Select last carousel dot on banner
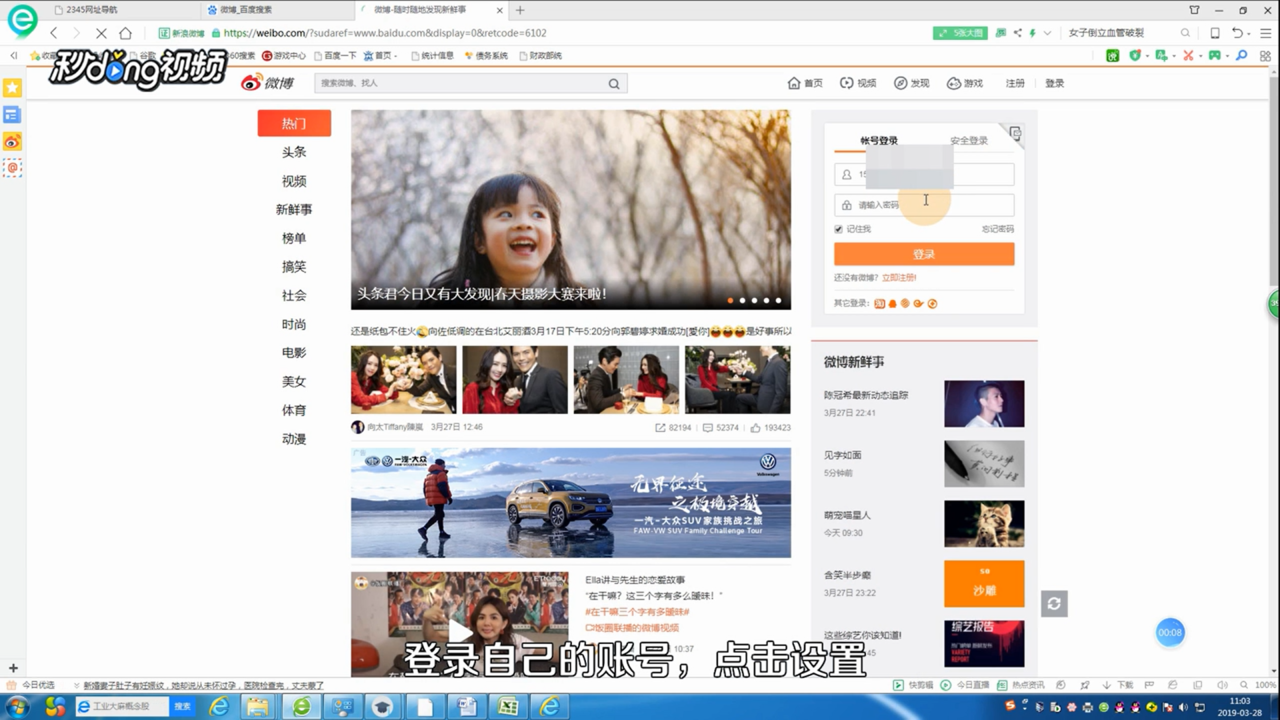The width and height of the screenshot is (1280, 720). coord(778,300)
